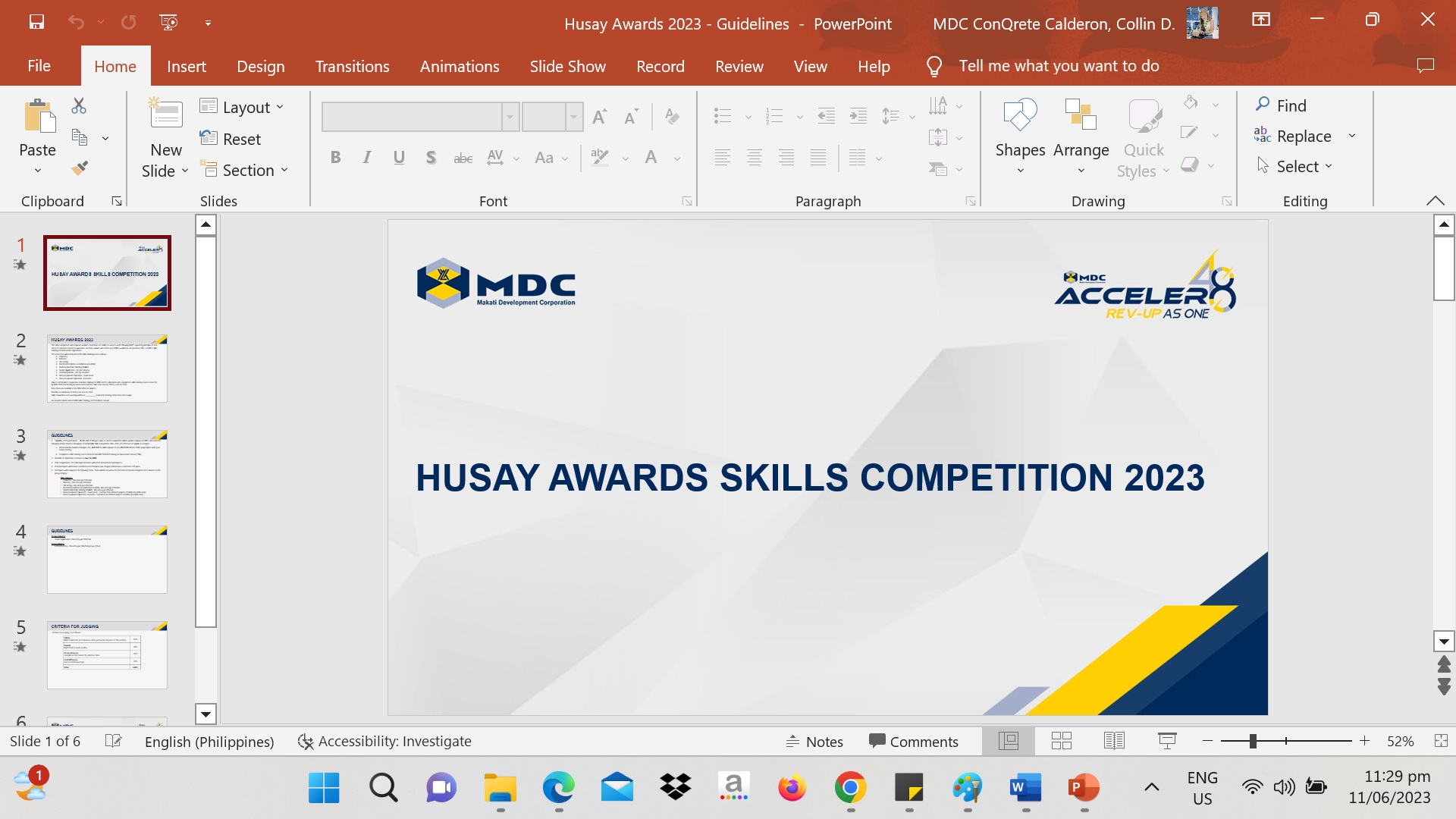Viewport: 1456px width, 819px height.
Task: Click the Format Painter brush icon
Action: 80,168
